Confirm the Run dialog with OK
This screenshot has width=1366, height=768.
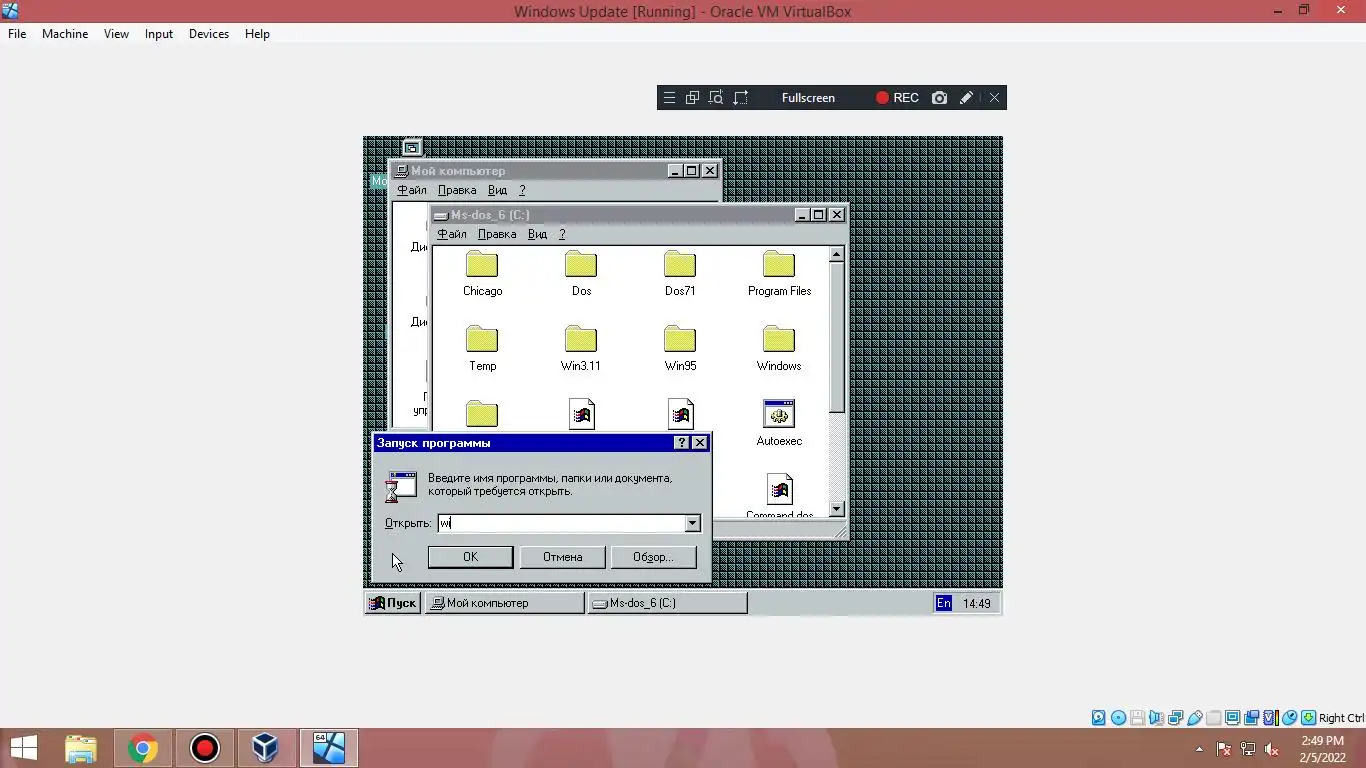pyautogui.click(x=470, y=557)
